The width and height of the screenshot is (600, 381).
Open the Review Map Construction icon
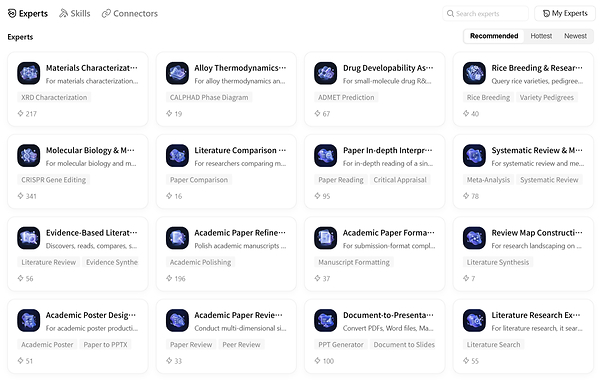(x=474, y=238)
